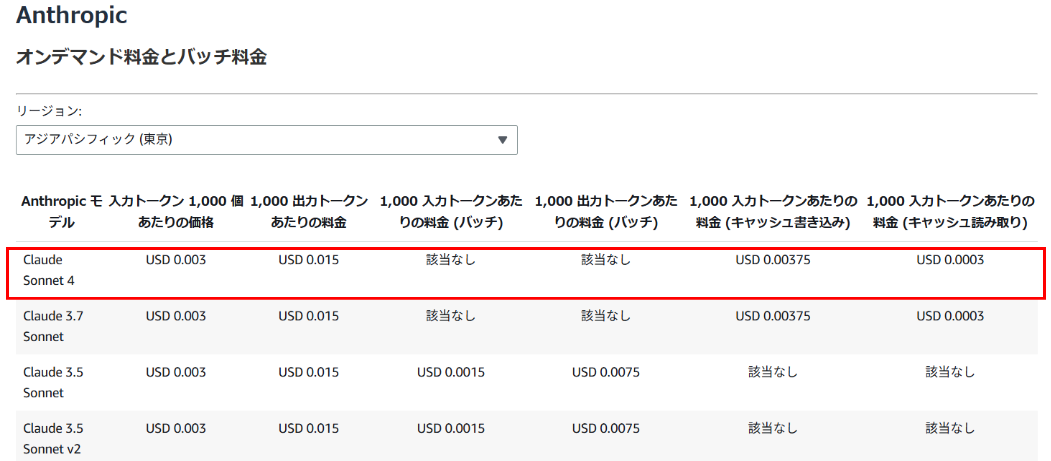Click the 入力トークン 1,000 個あたりの価格 column header

pos(176,212)
